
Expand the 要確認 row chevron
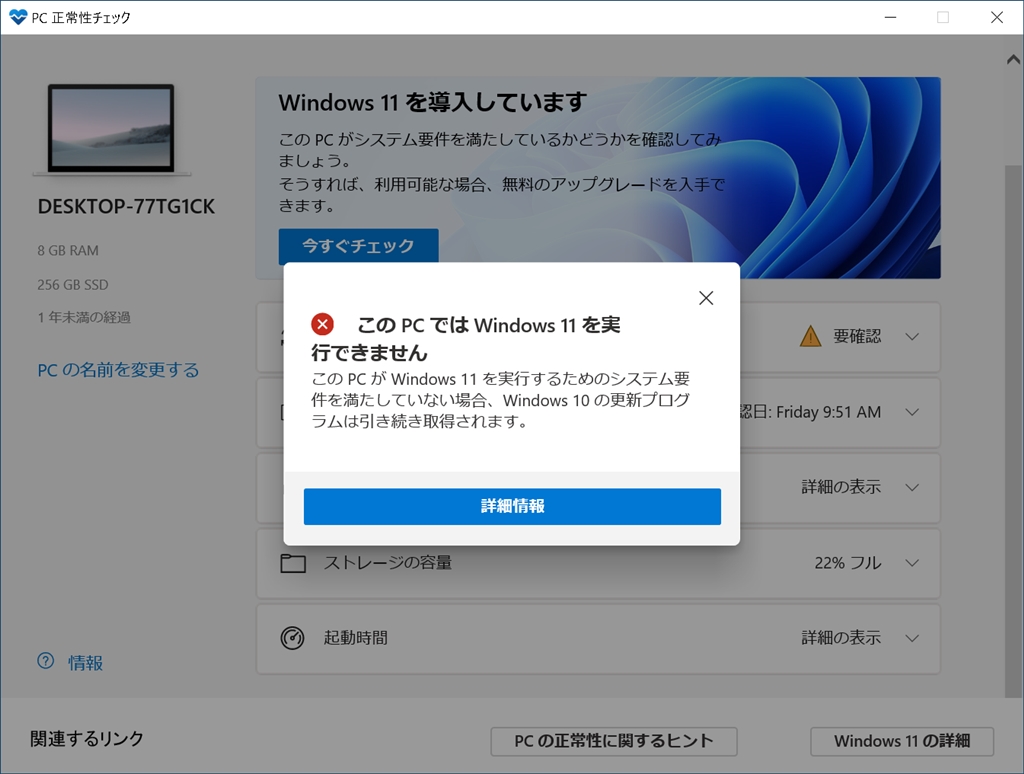(912, 337)
